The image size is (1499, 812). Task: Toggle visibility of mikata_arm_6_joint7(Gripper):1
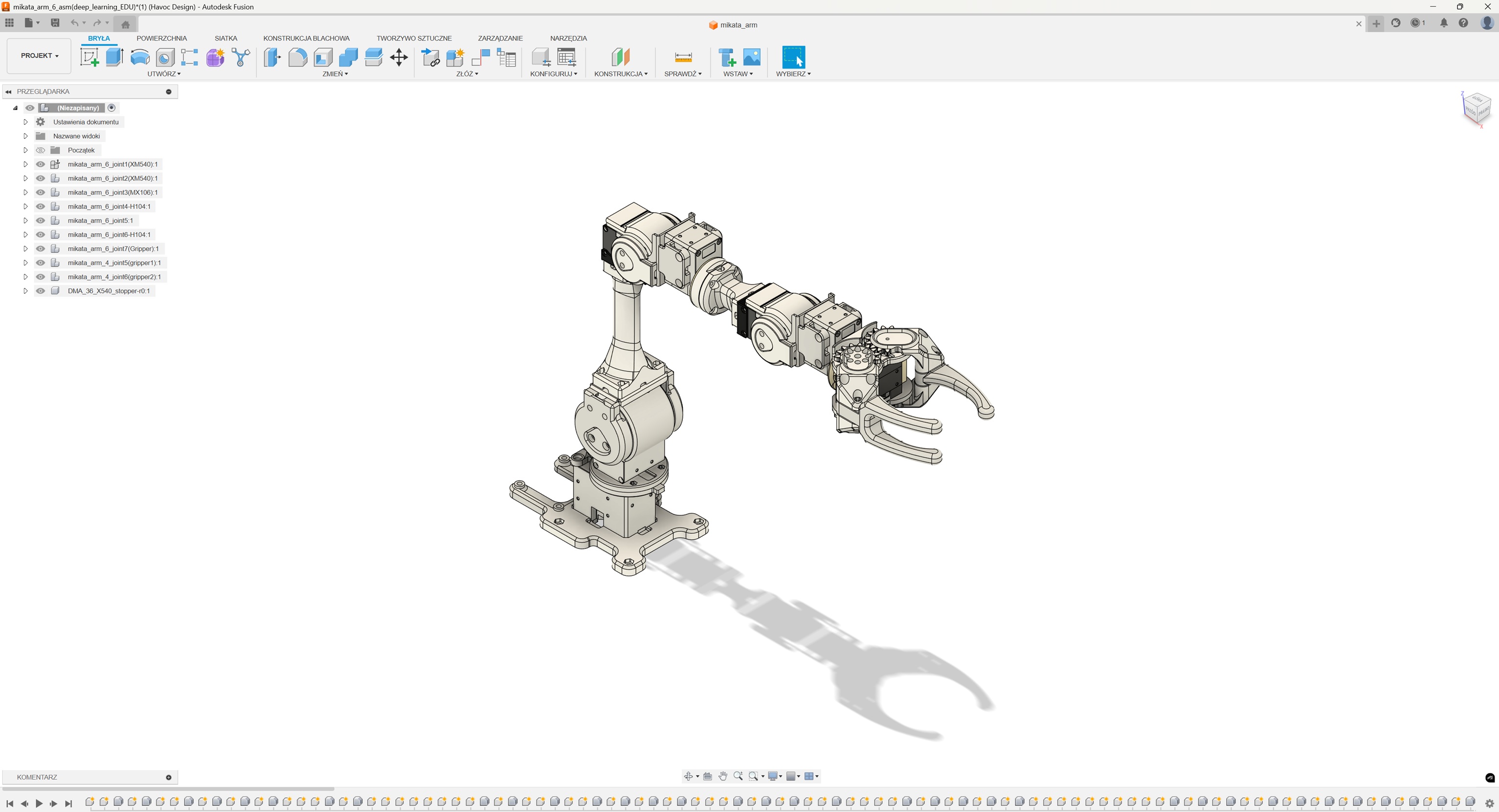tap(41, 248)
